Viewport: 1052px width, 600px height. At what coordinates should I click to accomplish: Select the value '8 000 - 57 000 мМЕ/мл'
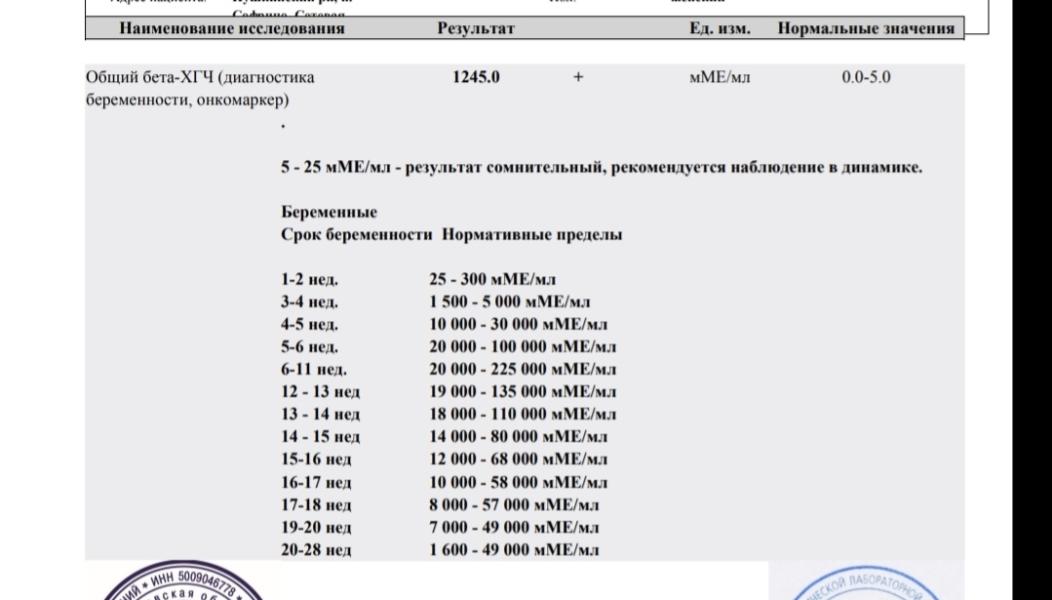(x=514, y=505)
